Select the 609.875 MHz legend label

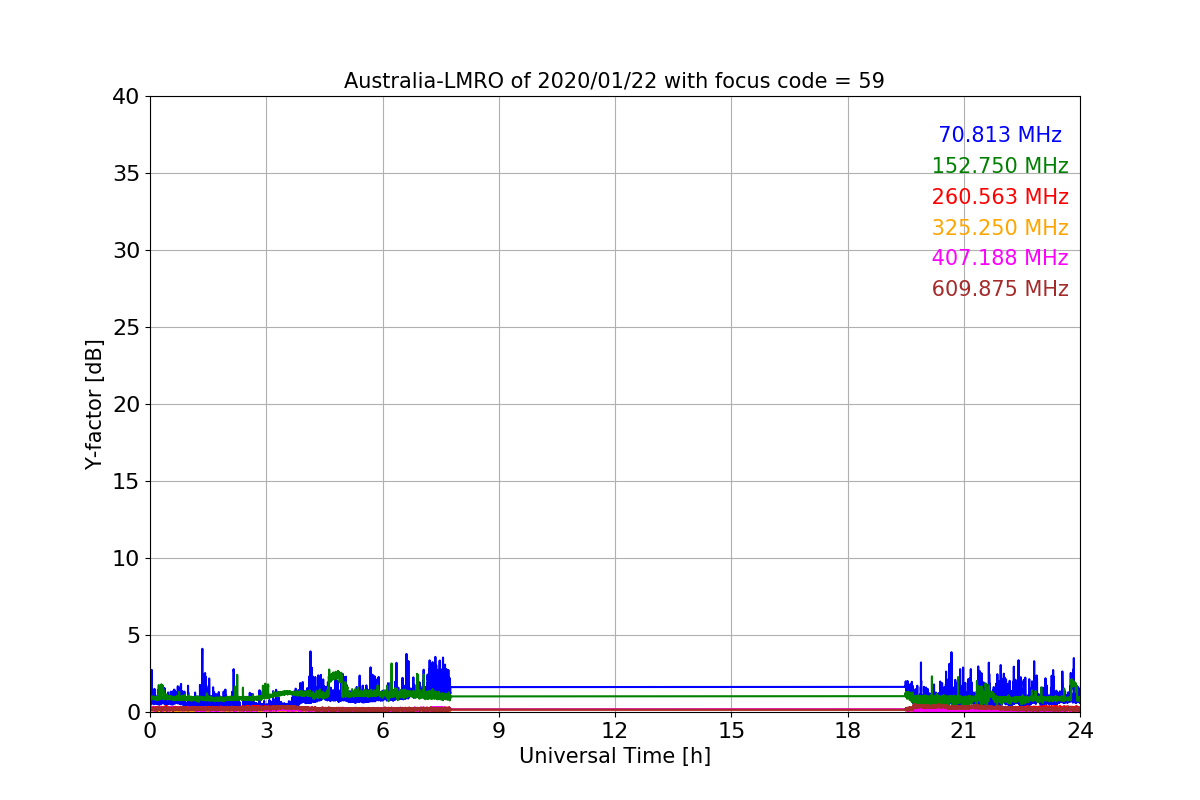(1000, 289)
